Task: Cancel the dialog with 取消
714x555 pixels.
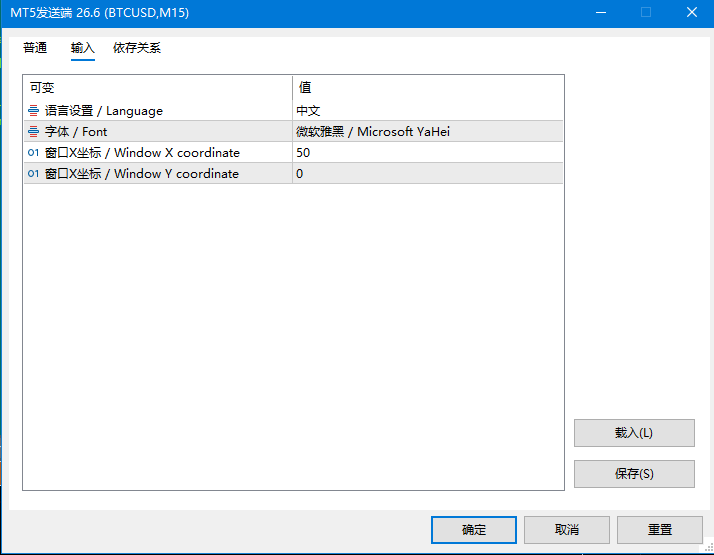Action: (x=566, y=530)
